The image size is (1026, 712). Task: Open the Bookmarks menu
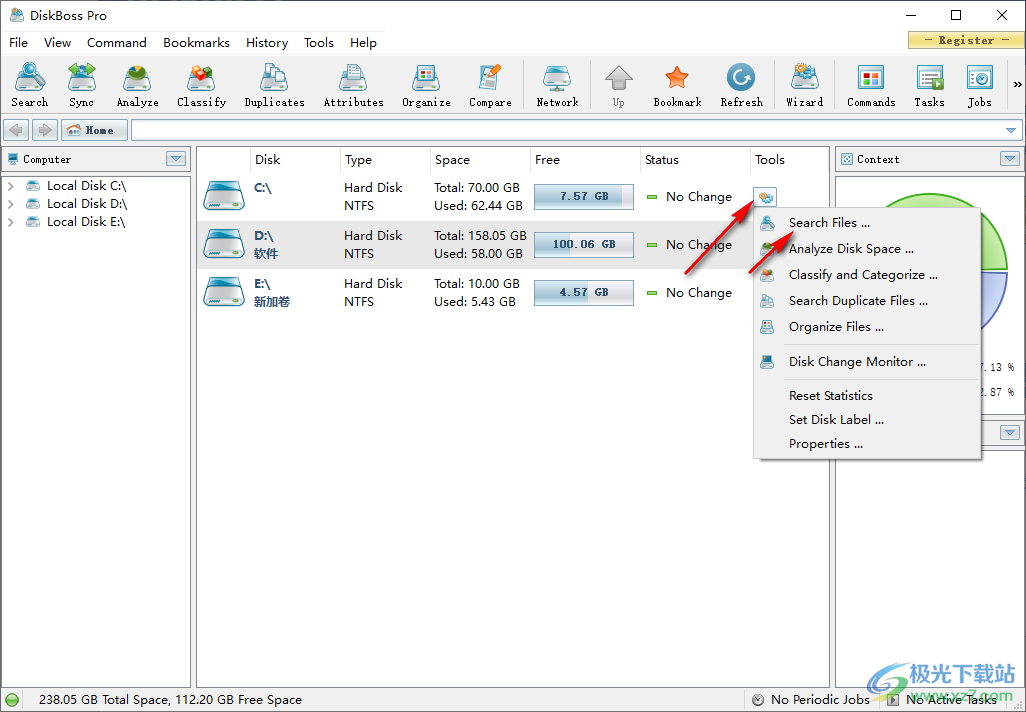pyautogui.click(x=196, y=43)
